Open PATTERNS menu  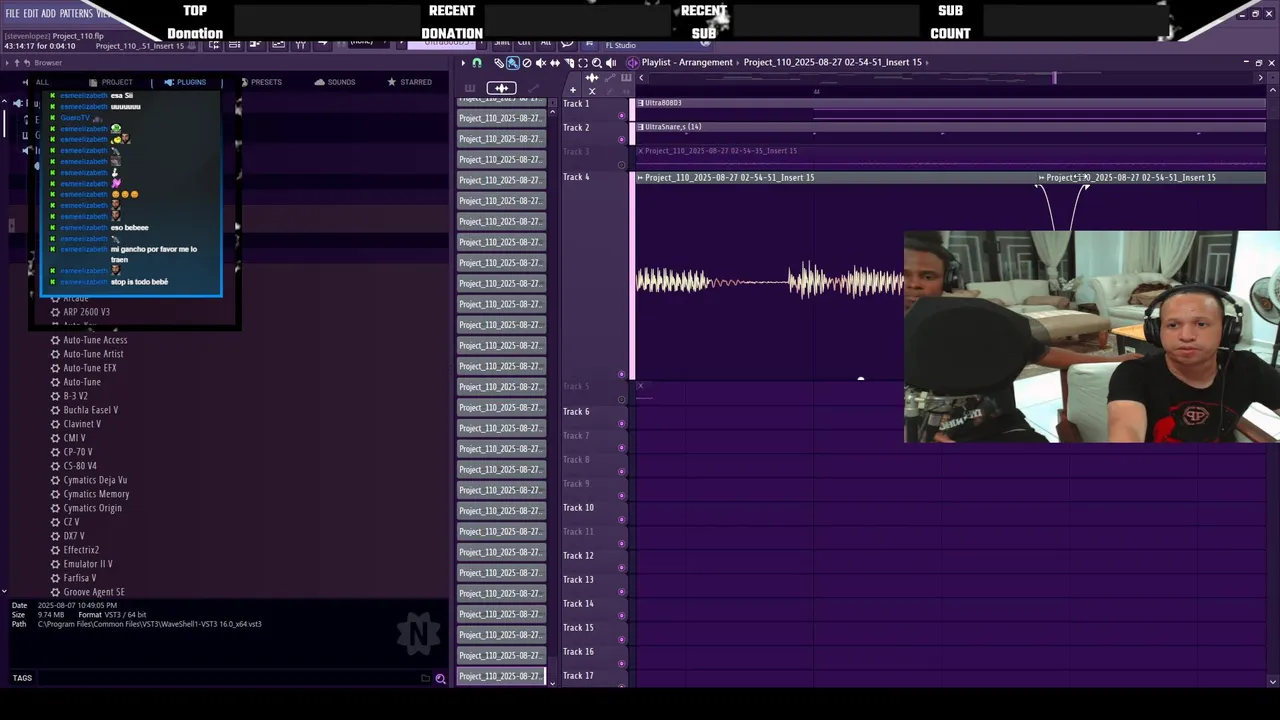click(76, 14)
